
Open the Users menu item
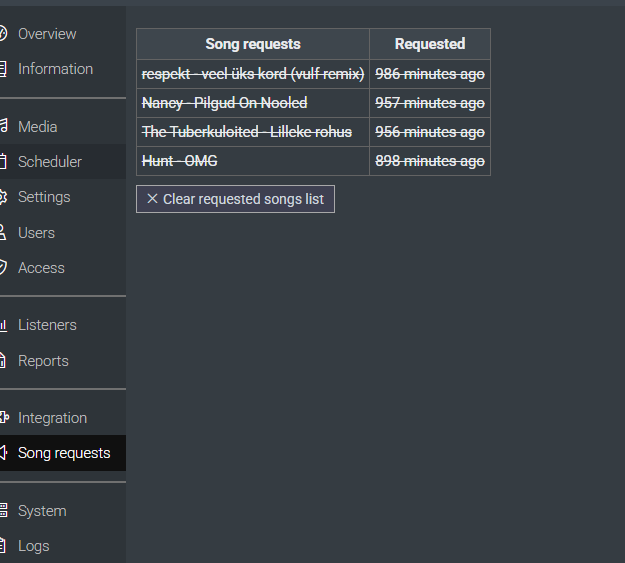36,233
